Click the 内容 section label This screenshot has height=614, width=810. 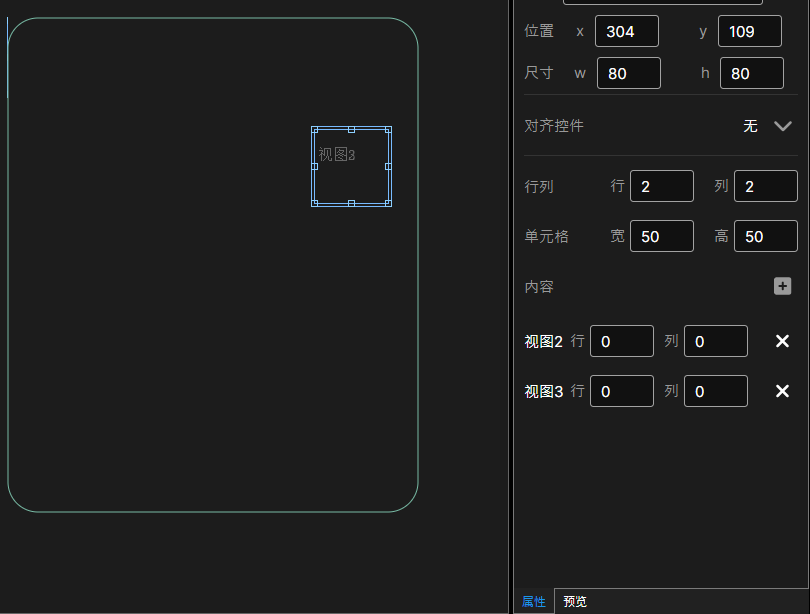(539, 287)
